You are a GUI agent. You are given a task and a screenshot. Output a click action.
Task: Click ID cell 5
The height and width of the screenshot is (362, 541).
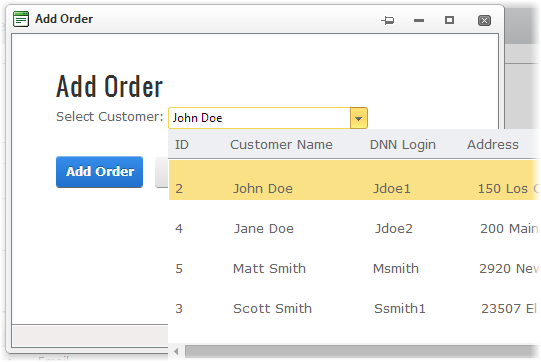(x=179, y=269)
